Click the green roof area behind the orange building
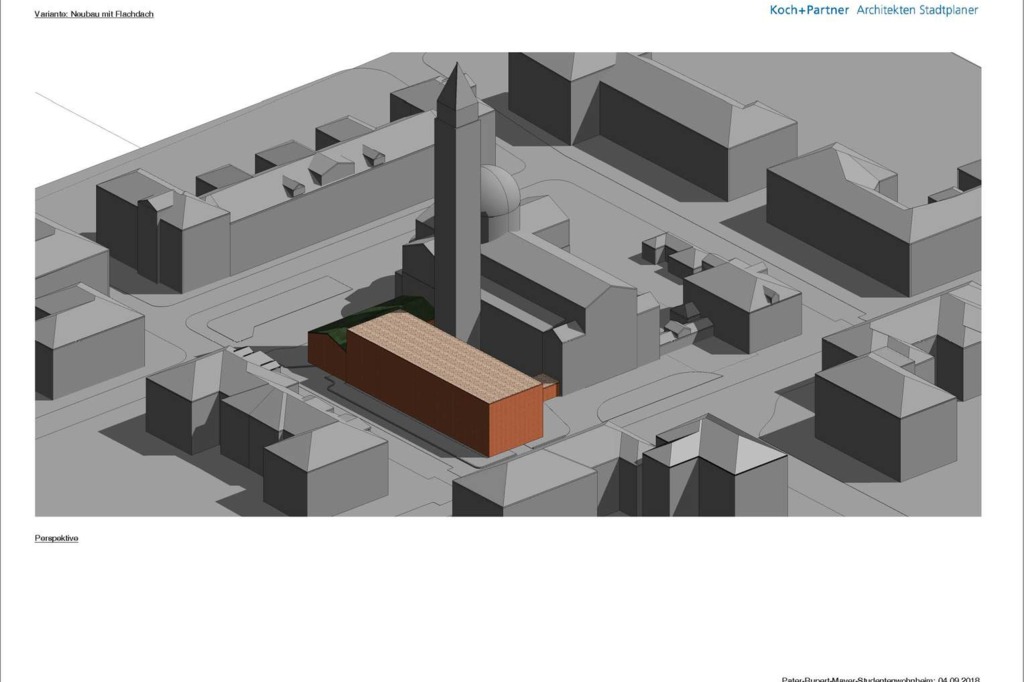Image resolution: width=1024 pixels, height=682 pixels. 385,311
